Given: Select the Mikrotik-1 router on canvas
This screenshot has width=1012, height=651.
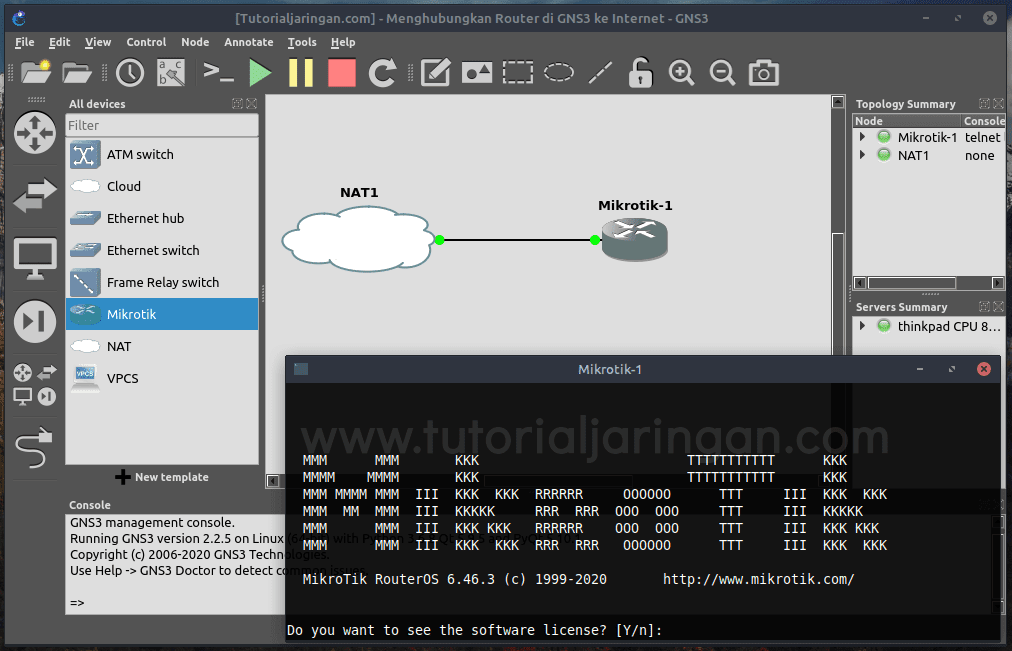Looking at the screenshot, I should click(634, 239).
